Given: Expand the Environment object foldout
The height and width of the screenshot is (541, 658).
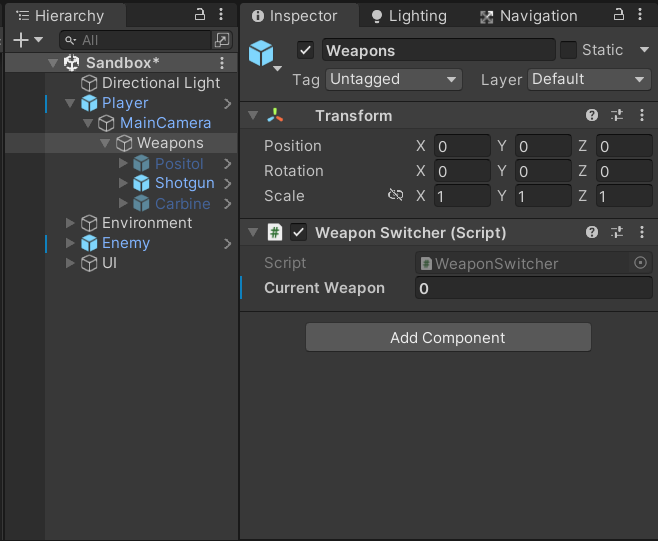Looking at the screenshot, I should [70, 223].
